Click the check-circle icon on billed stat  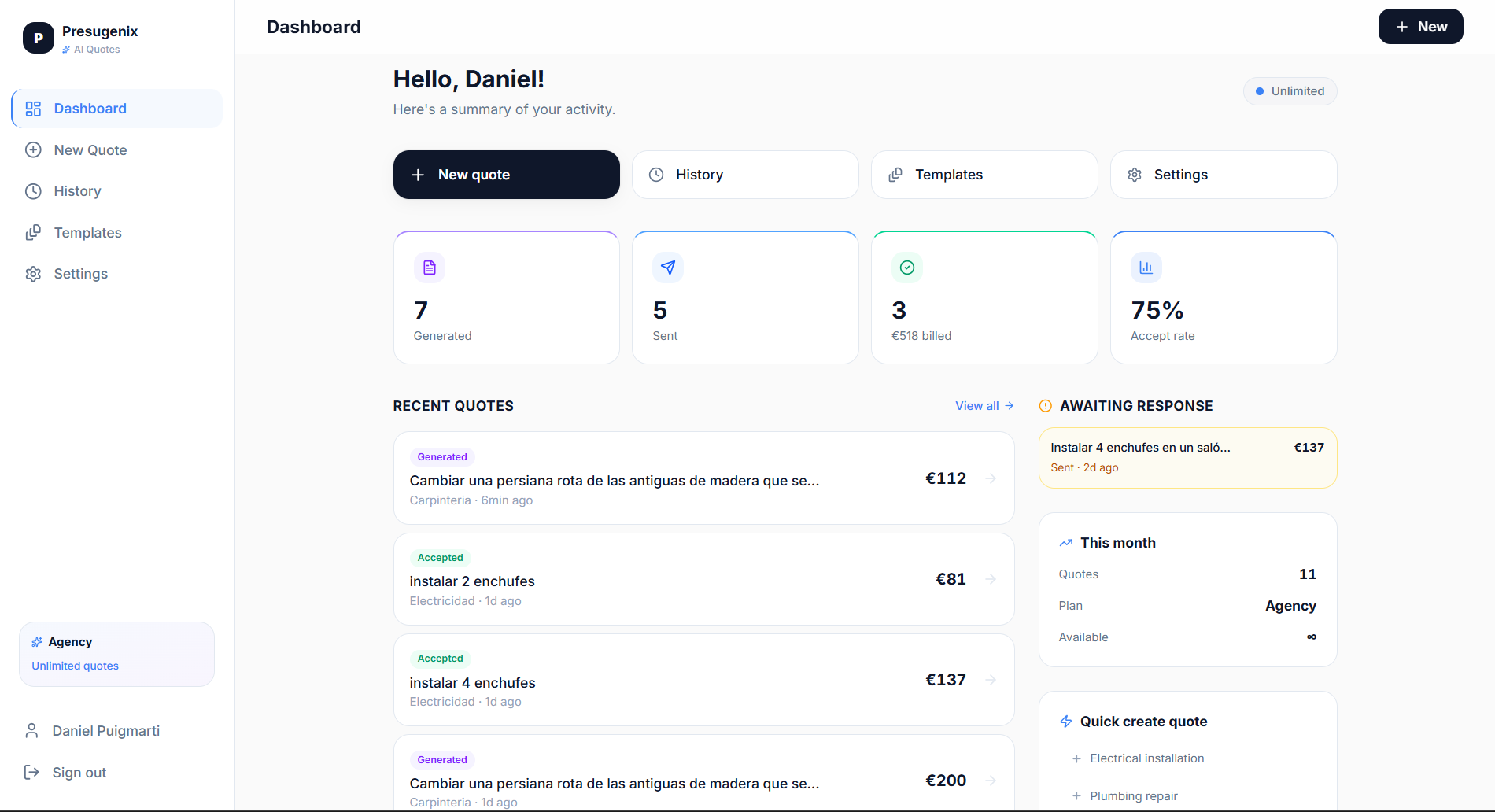907,268
